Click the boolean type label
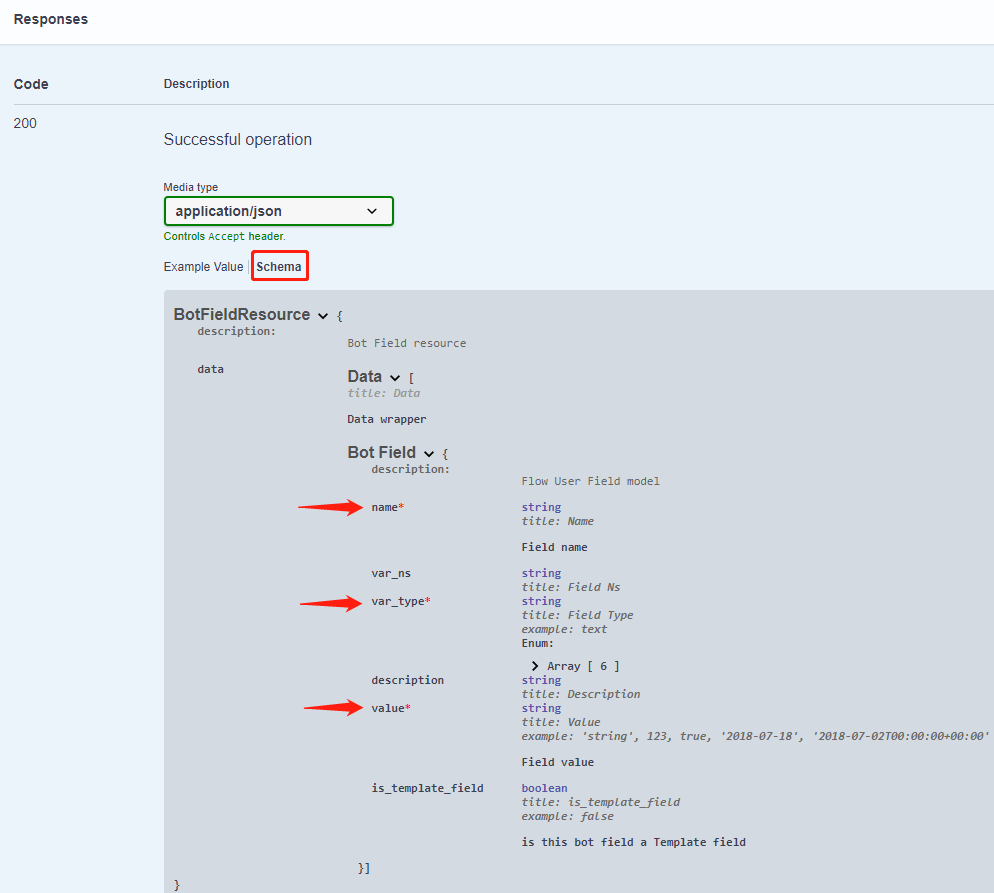The width and height of the screenshot is (994, 893). (544, 788)
